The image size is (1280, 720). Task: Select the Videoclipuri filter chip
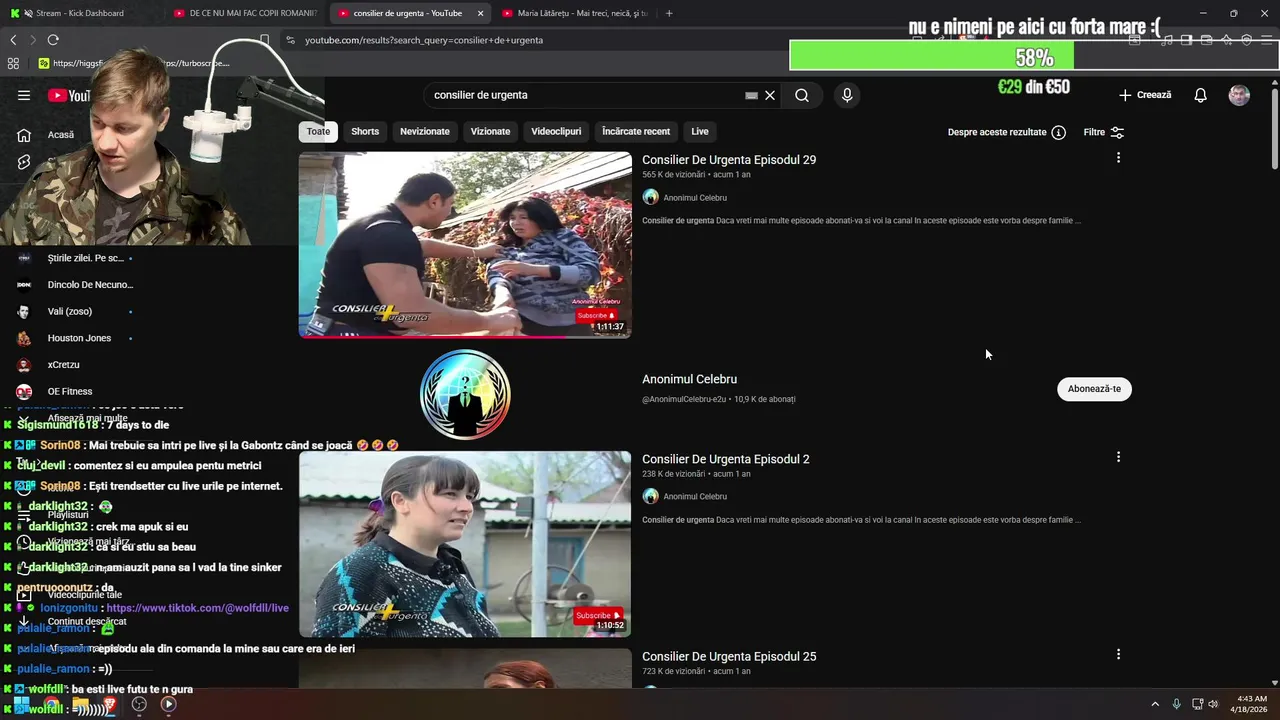[556, 131]
